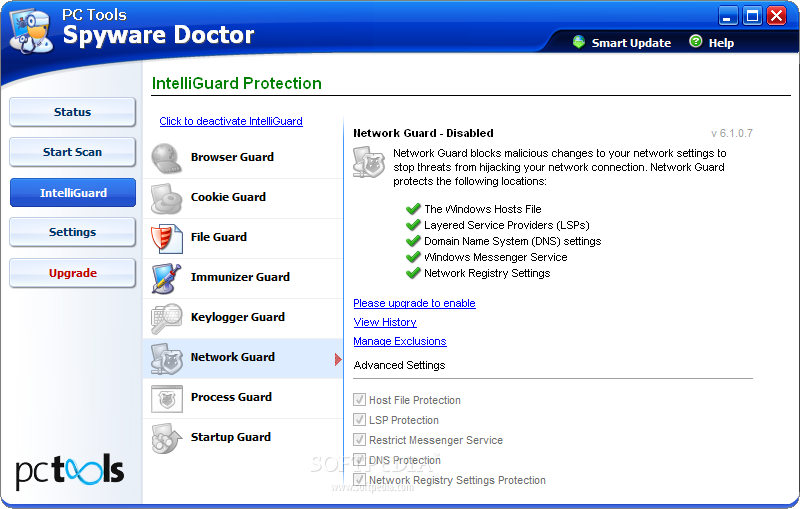Click the Smart Update text button
The image size is (800, 509).
pos(631,43)
